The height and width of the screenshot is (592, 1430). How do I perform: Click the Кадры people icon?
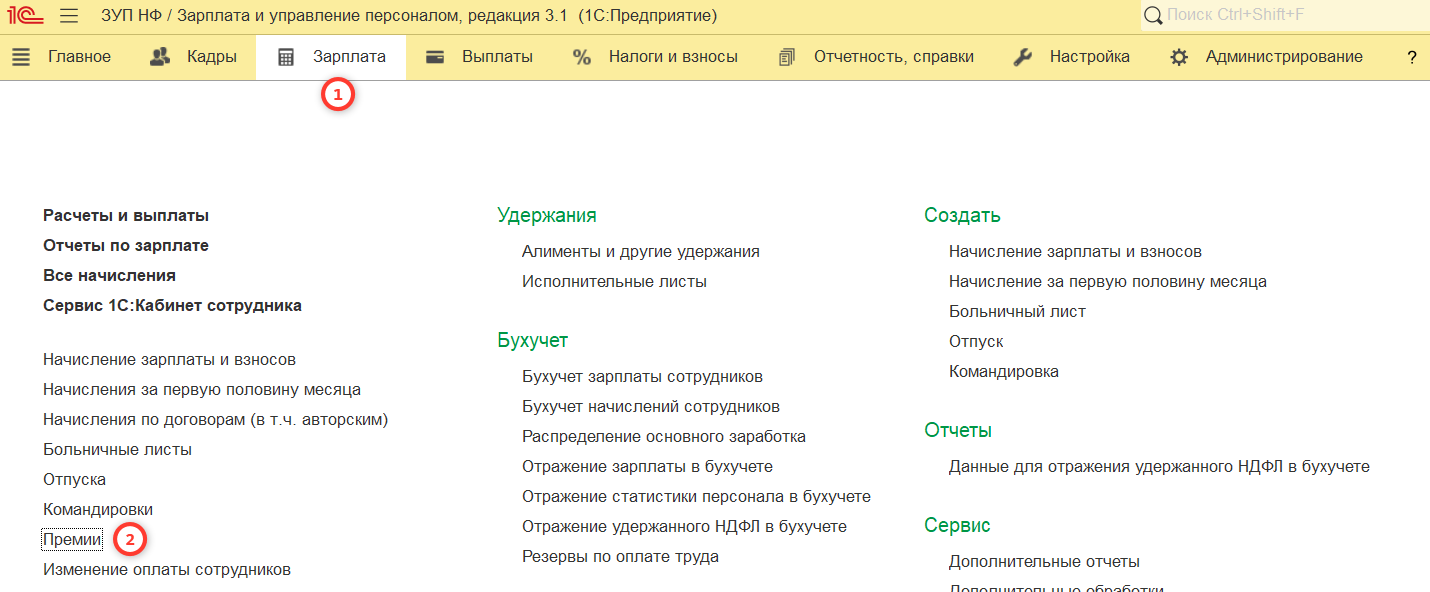(x=160, y=57)
